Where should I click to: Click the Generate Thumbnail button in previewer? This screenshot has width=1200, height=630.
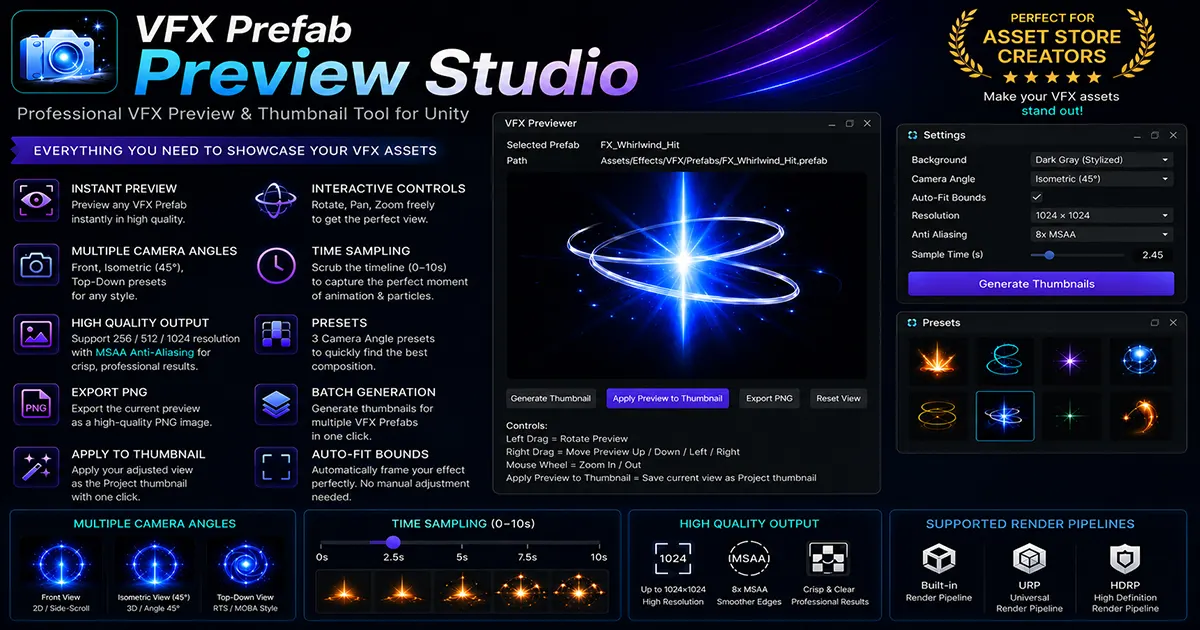pyautogui.click(x=551, y=398)
